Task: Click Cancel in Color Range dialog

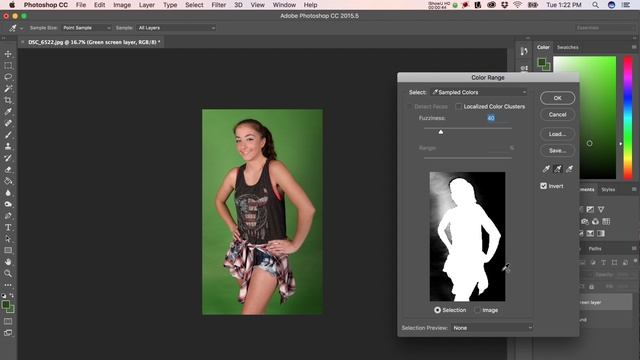Action: 557,115
